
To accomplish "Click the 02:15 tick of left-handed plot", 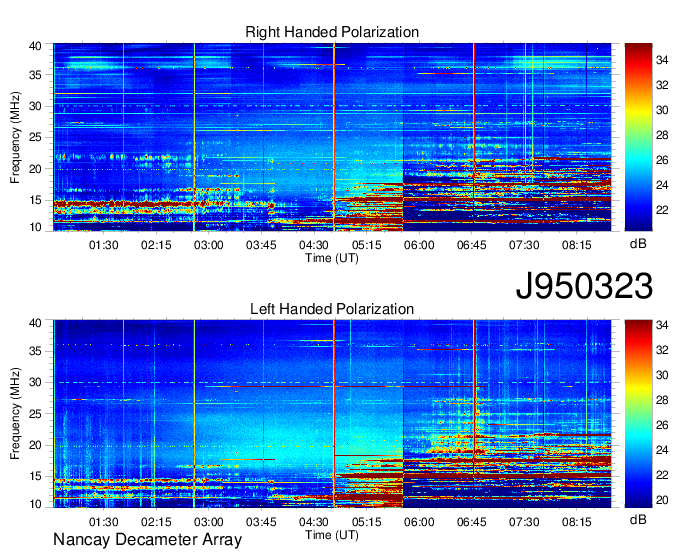I will click(156, 522).
